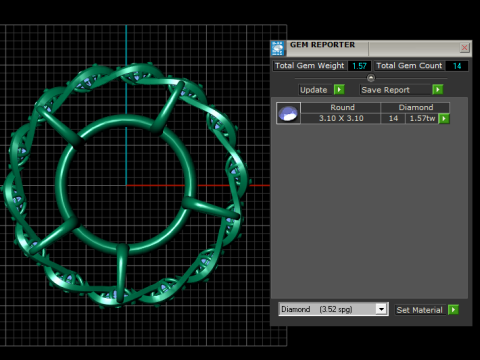
Task: Click green arrow beside 1.57tw
Action: 444,119
